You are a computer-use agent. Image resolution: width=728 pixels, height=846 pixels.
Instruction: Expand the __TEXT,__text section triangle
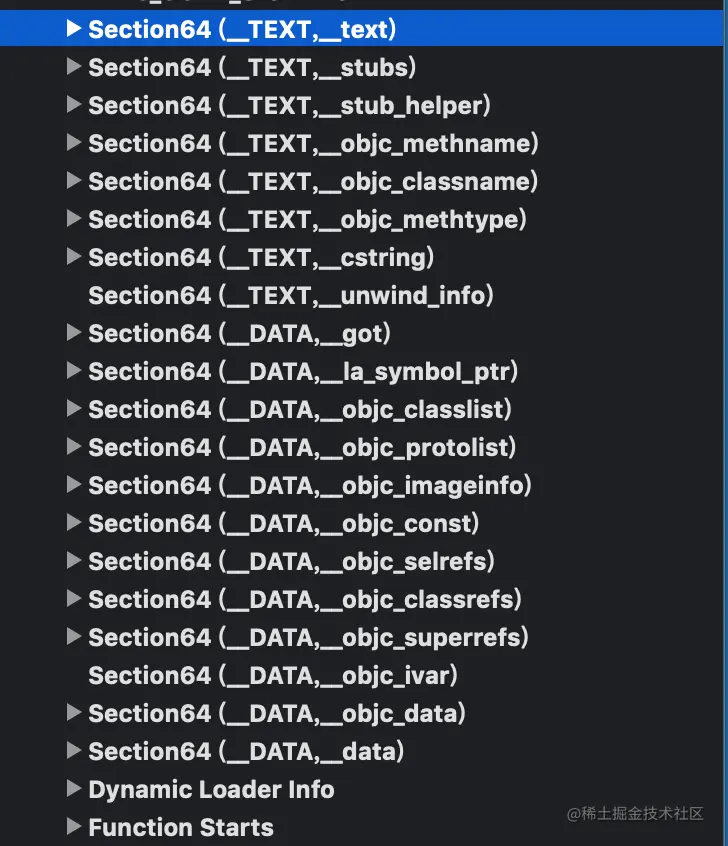click(73, 29)
